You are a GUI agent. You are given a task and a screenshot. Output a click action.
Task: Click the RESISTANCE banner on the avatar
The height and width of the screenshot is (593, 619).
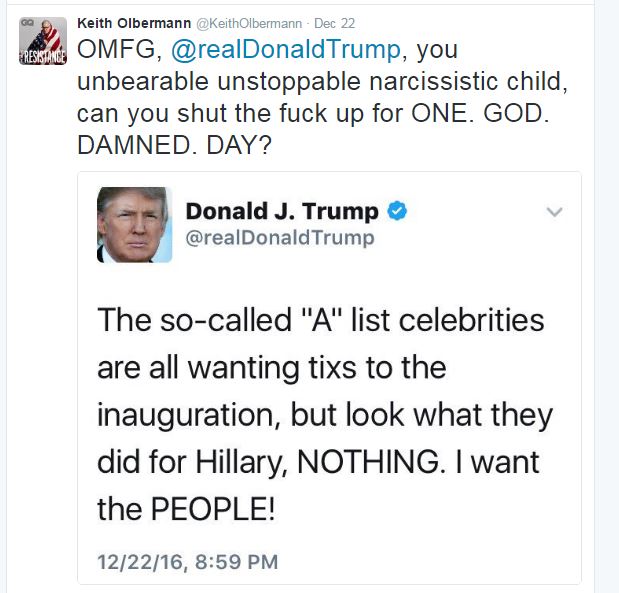42,59
